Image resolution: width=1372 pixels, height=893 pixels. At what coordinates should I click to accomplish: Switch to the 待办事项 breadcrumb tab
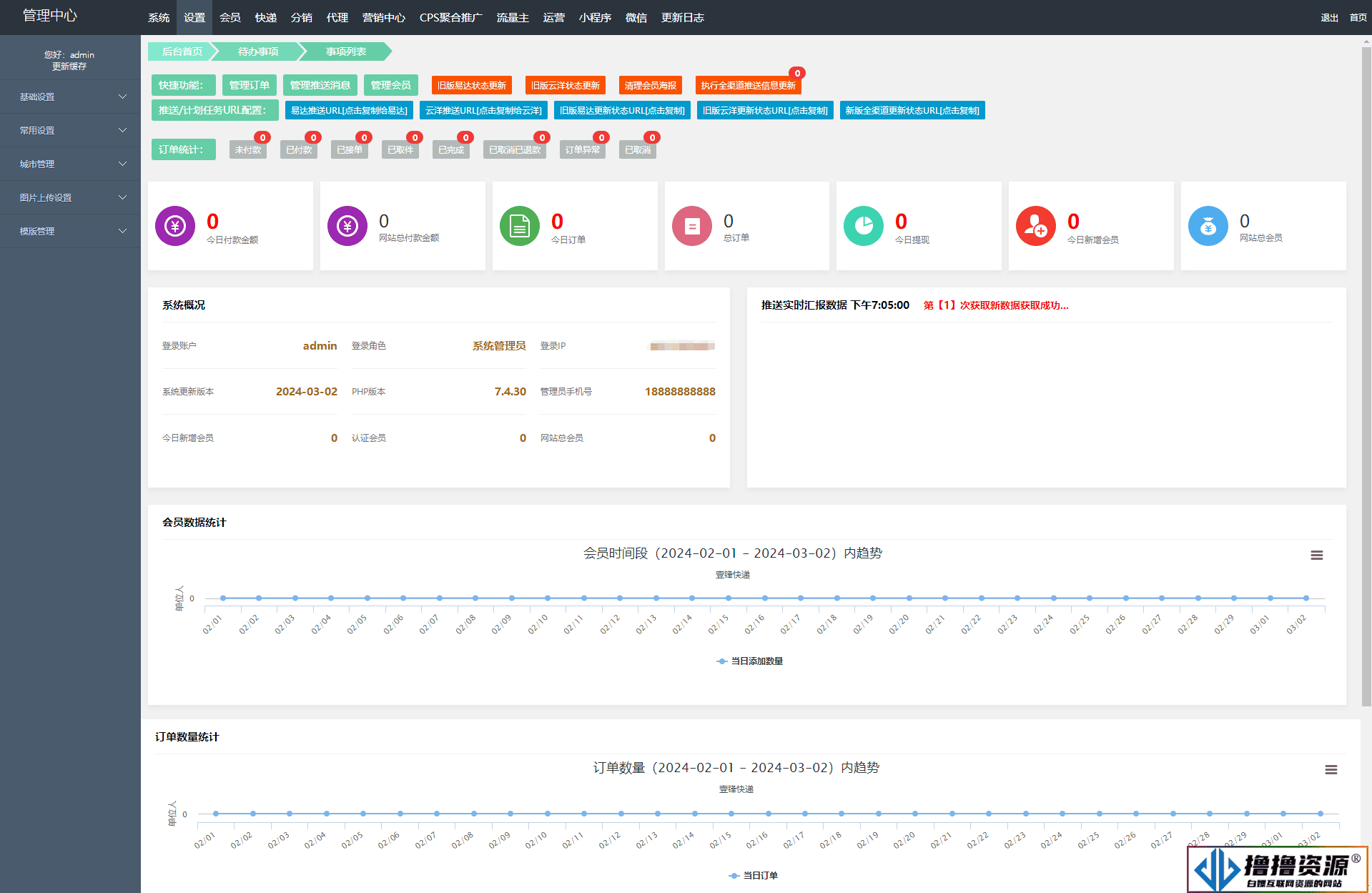pos(258,51)
